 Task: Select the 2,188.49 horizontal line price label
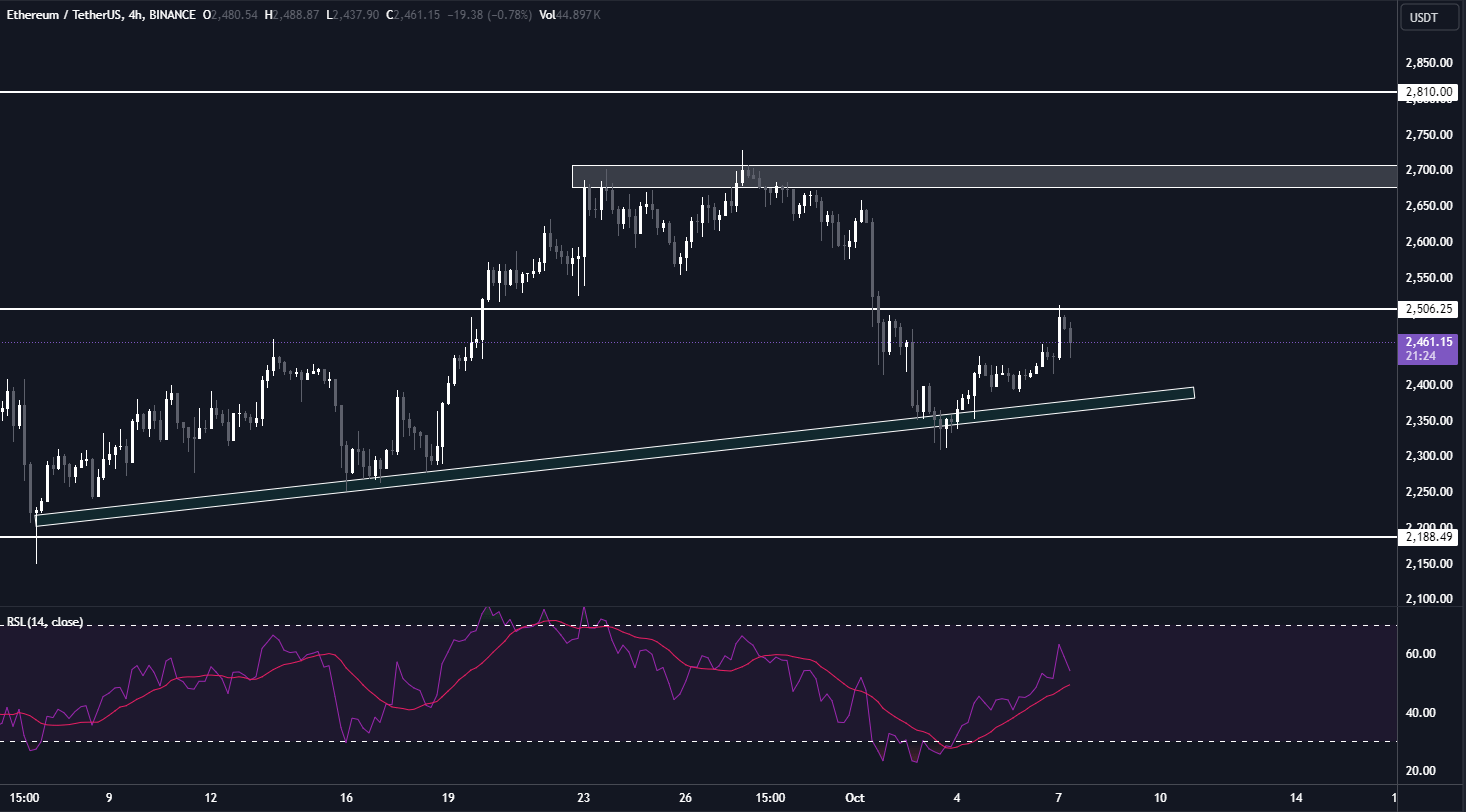click(1429, 537)
